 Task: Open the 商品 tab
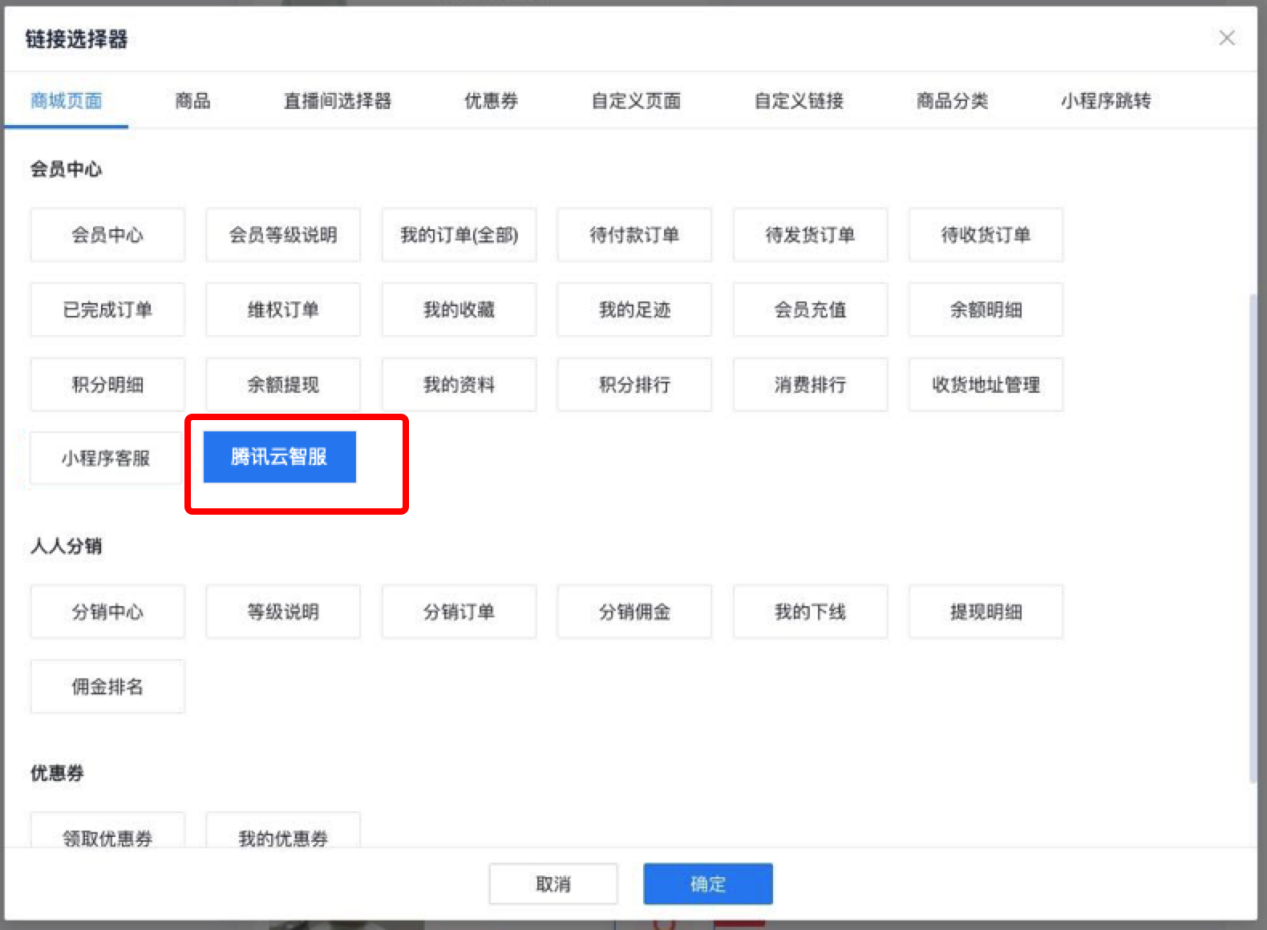click(192, 101)
